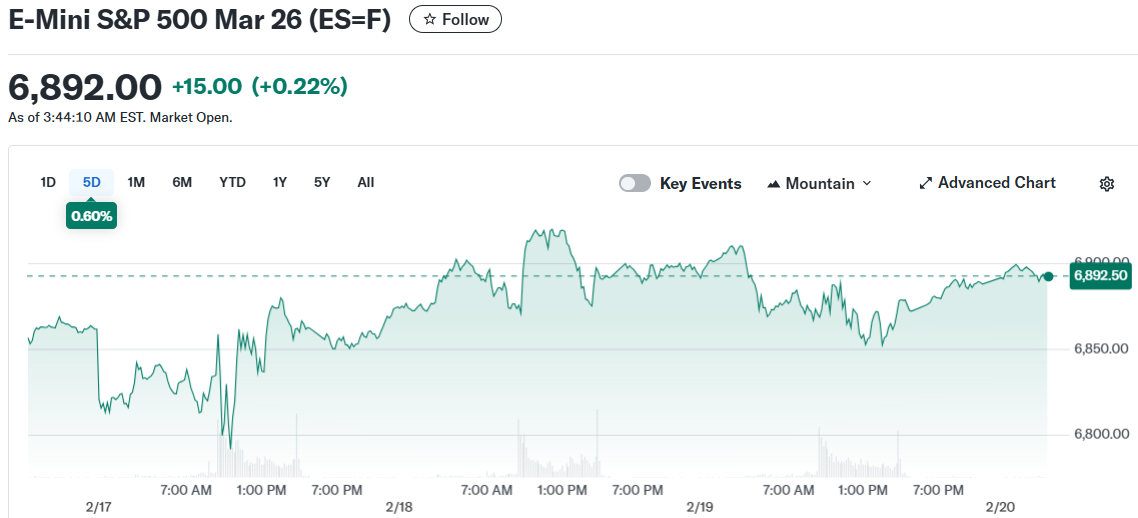Select the 5D time range tab

pos(91,183)
